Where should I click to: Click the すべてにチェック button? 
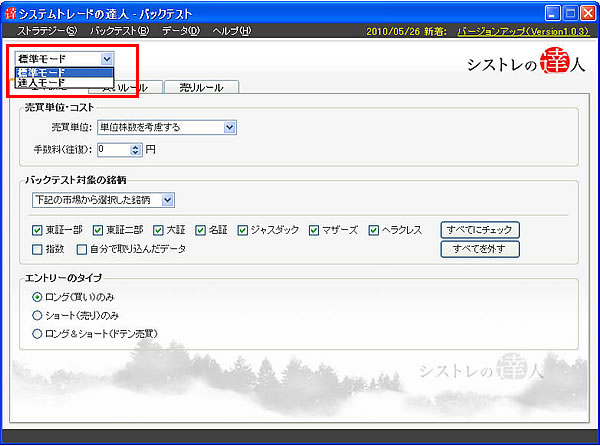click(480, 230)
